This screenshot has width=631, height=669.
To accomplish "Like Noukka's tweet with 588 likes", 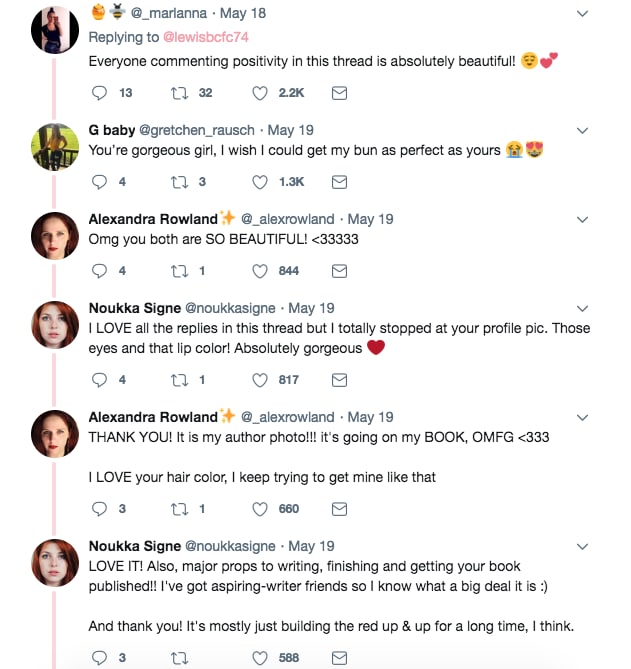I will pyautogui.click(x=260, y=658).
